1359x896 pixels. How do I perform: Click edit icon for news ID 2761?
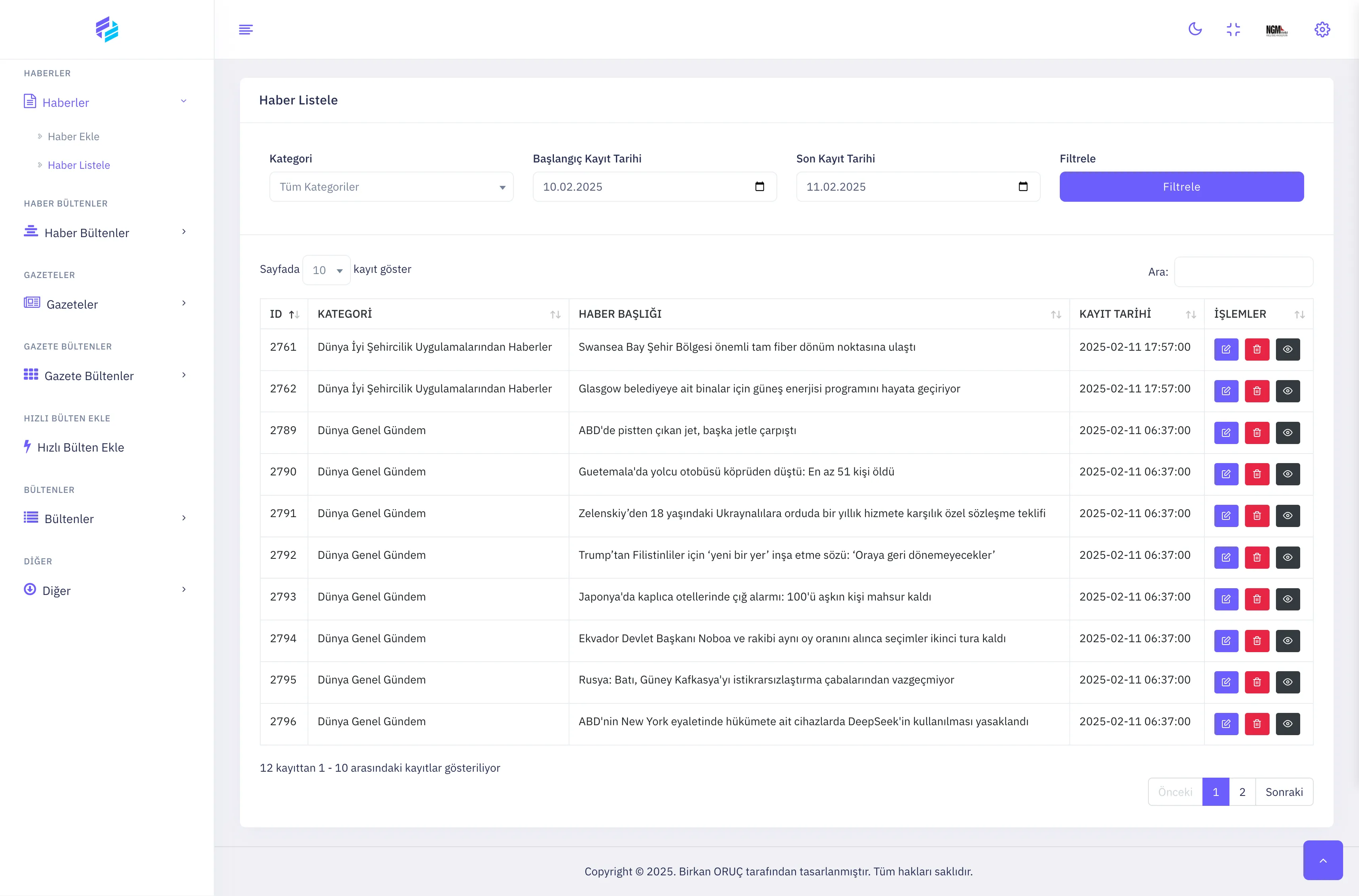coord(1226,349)
